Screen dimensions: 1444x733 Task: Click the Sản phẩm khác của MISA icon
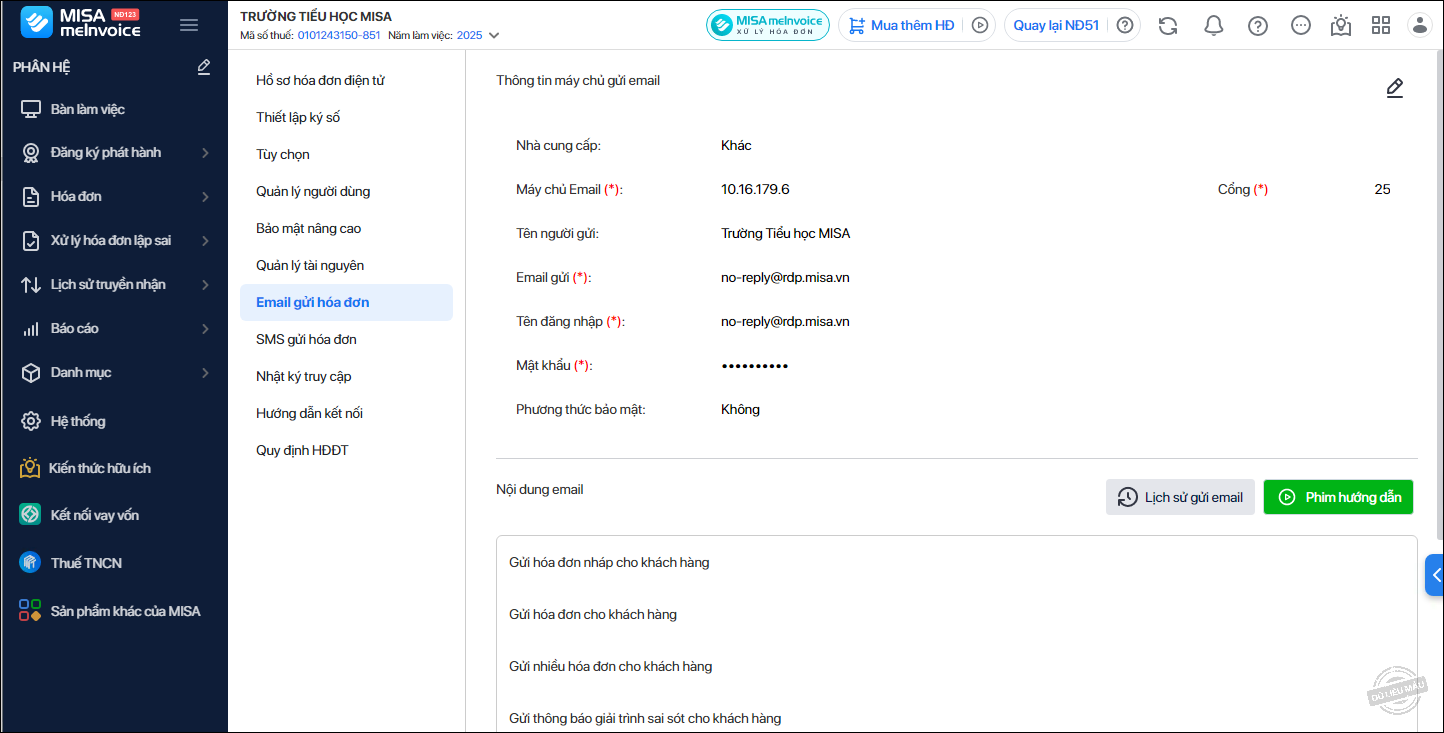pos(30,611)
